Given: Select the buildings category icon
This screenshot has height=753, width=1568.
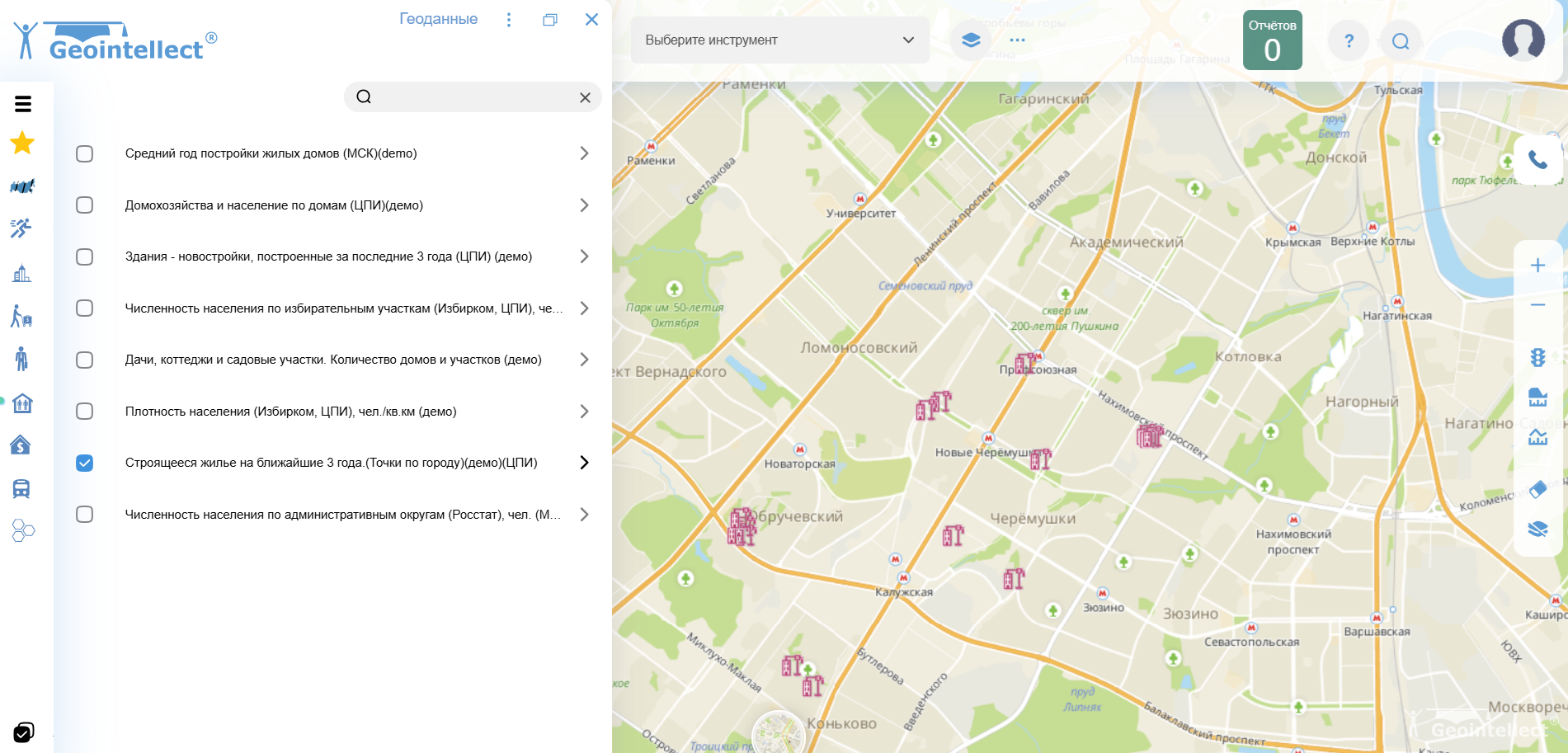Looking at the screenshot, I should 21,273.
